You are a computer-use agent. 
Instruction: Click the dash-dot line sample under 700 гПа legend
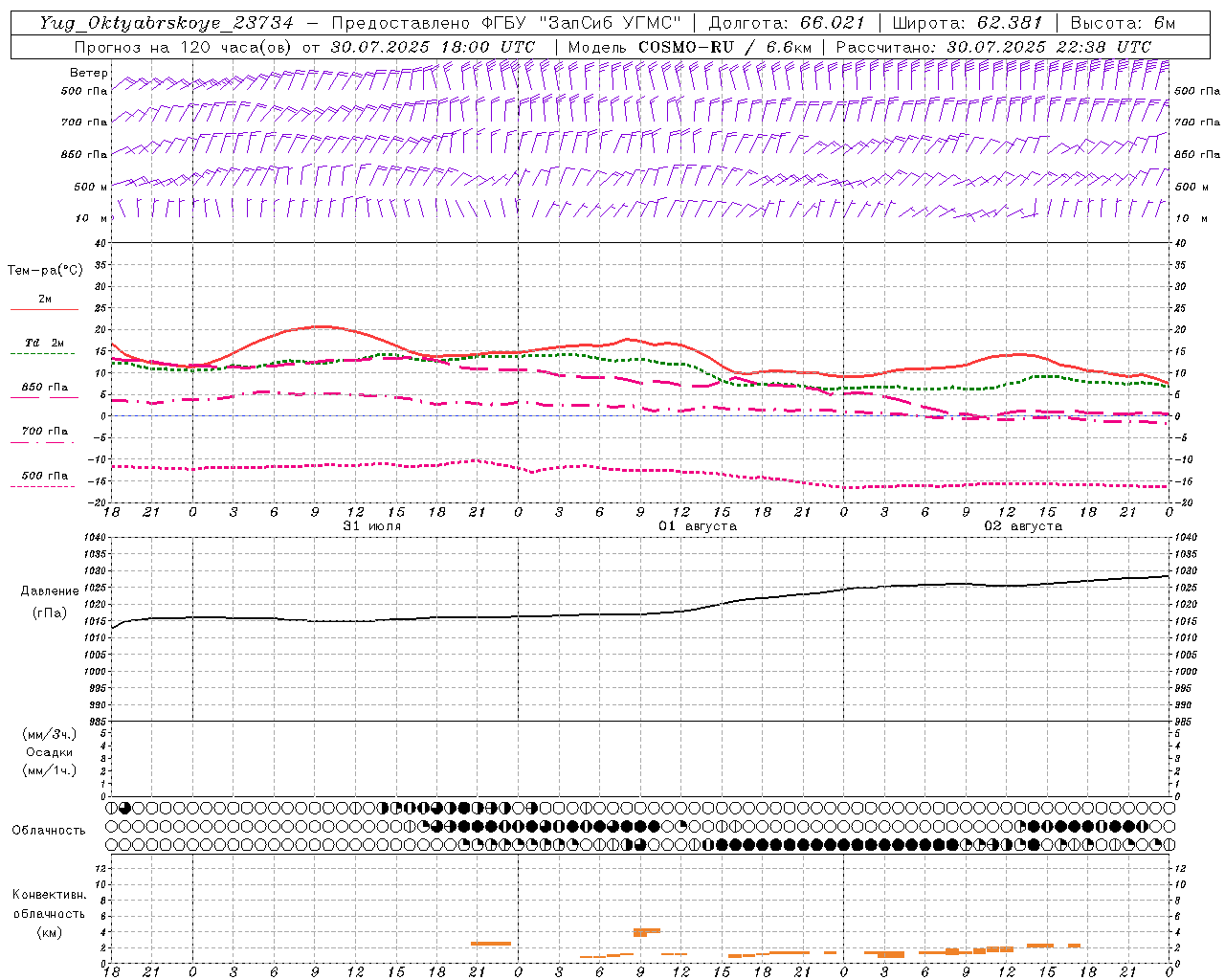coord(43,442)
